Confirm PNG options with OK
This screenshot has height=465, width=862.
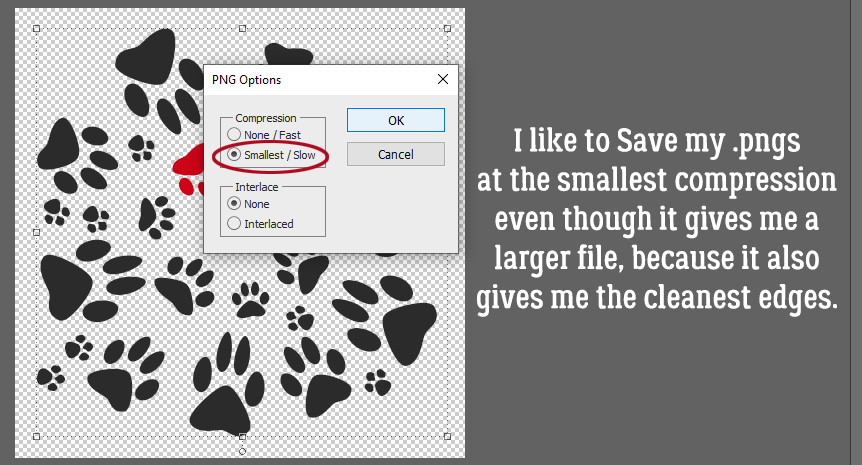pos(396,120)
